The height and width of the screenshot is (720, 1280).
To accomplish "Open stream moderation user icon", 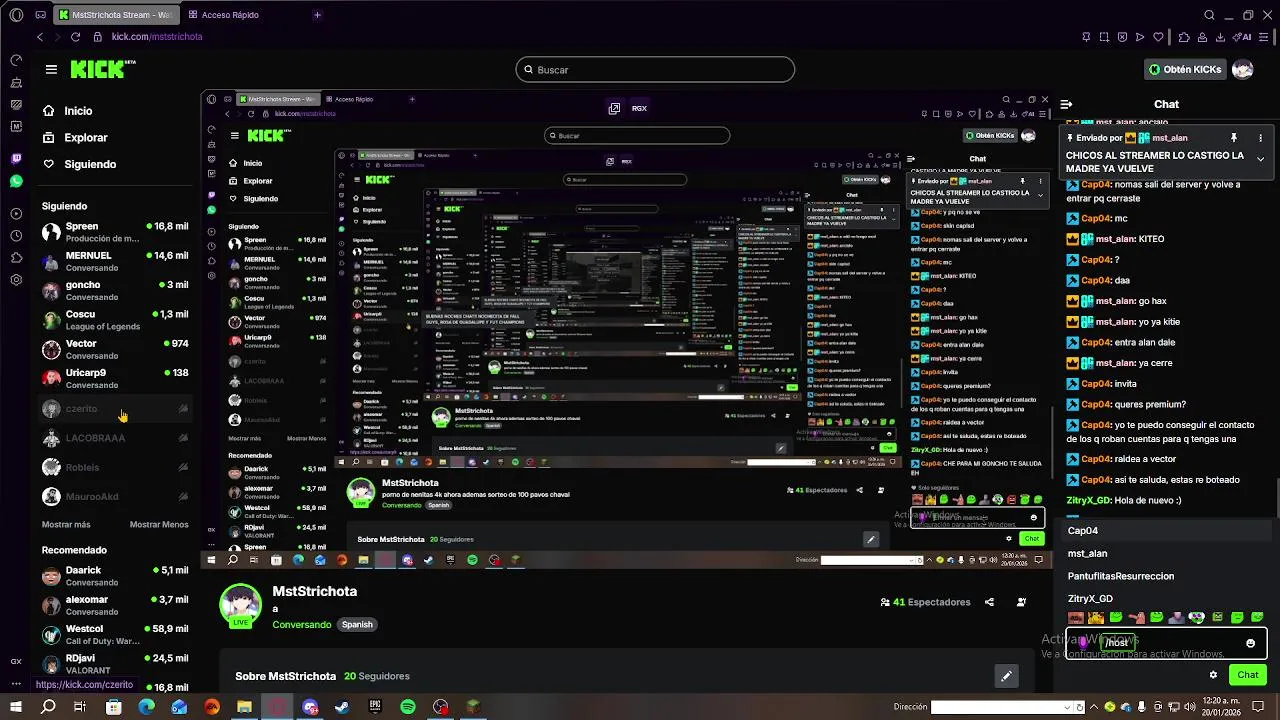I will 1021,602.
